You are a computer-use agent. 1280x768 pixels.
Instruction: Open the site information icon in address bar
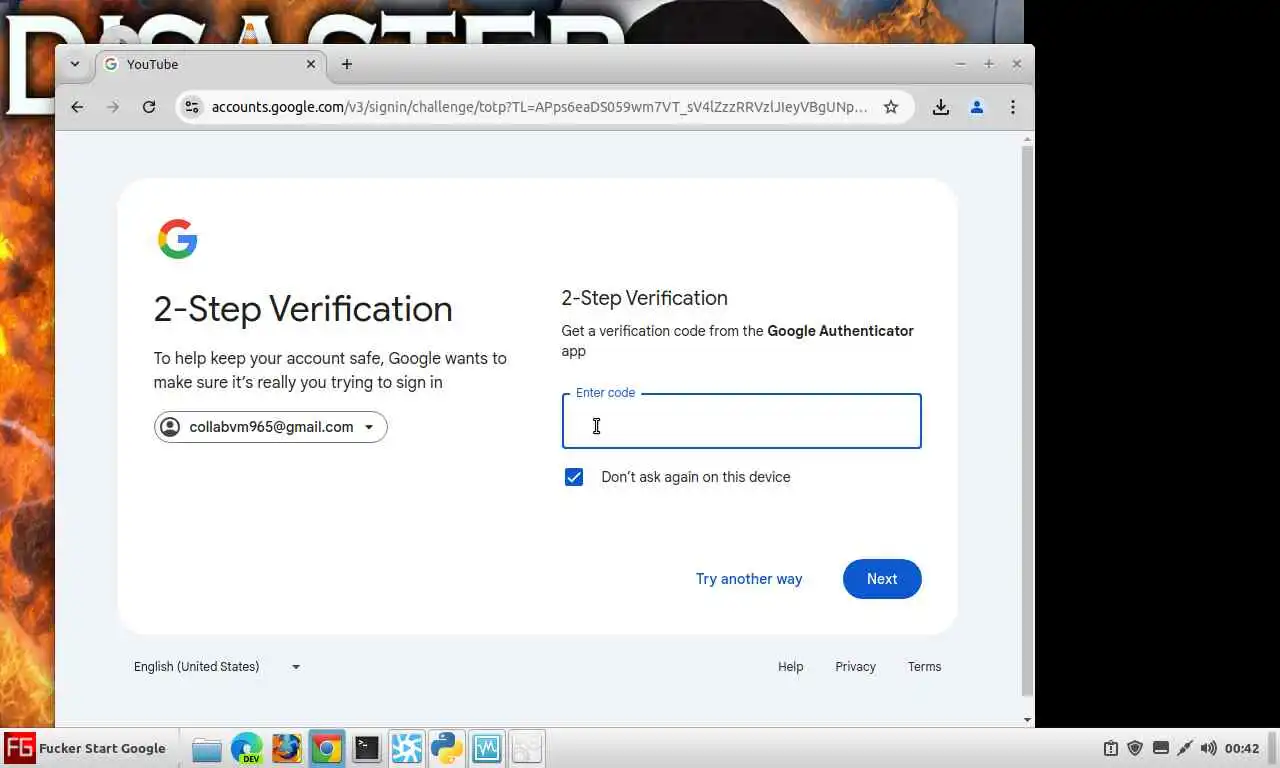point(192,107)
